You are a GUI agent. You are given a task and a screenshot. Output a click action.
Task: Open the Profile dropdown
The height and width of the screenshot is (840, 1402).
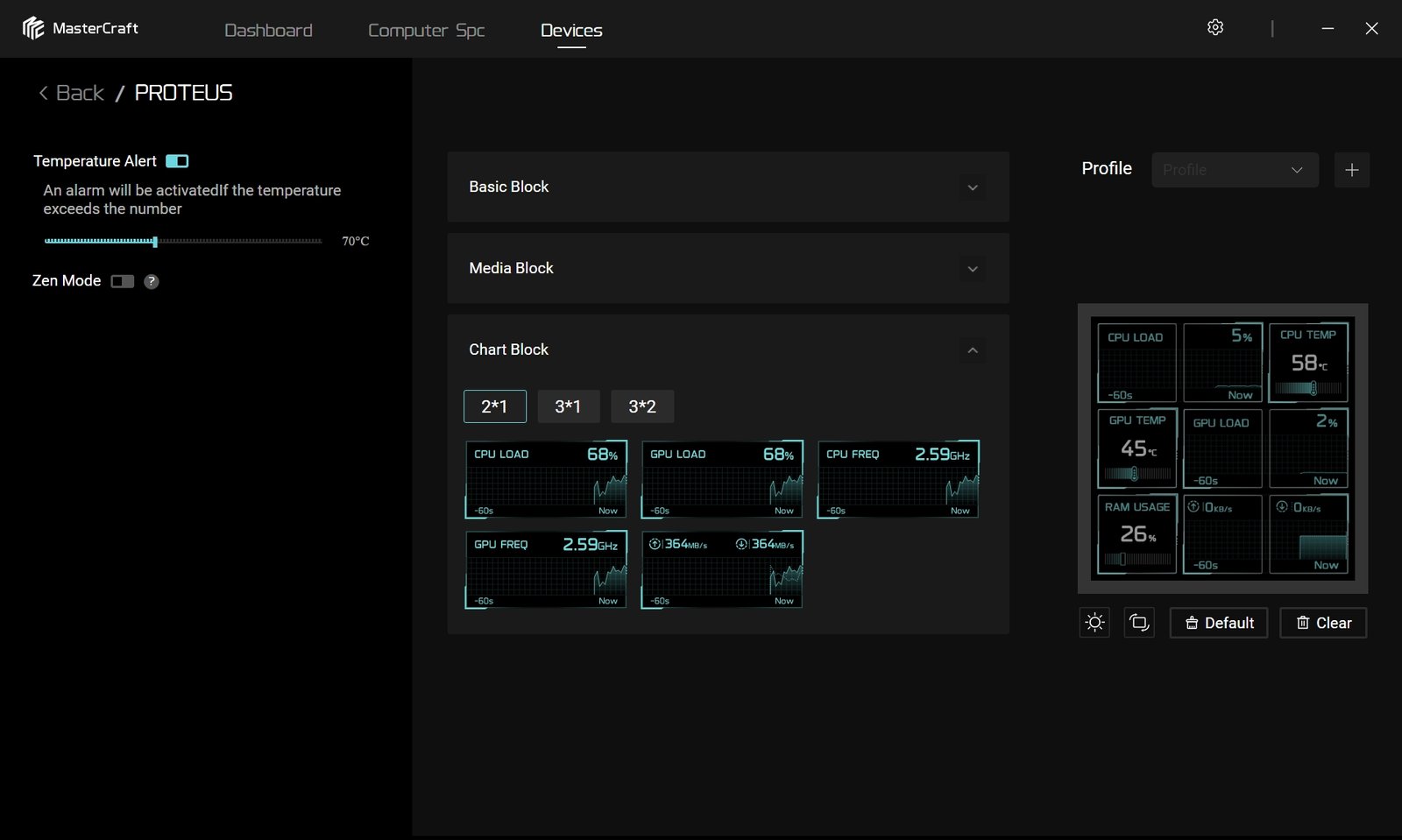[1234, 170]
